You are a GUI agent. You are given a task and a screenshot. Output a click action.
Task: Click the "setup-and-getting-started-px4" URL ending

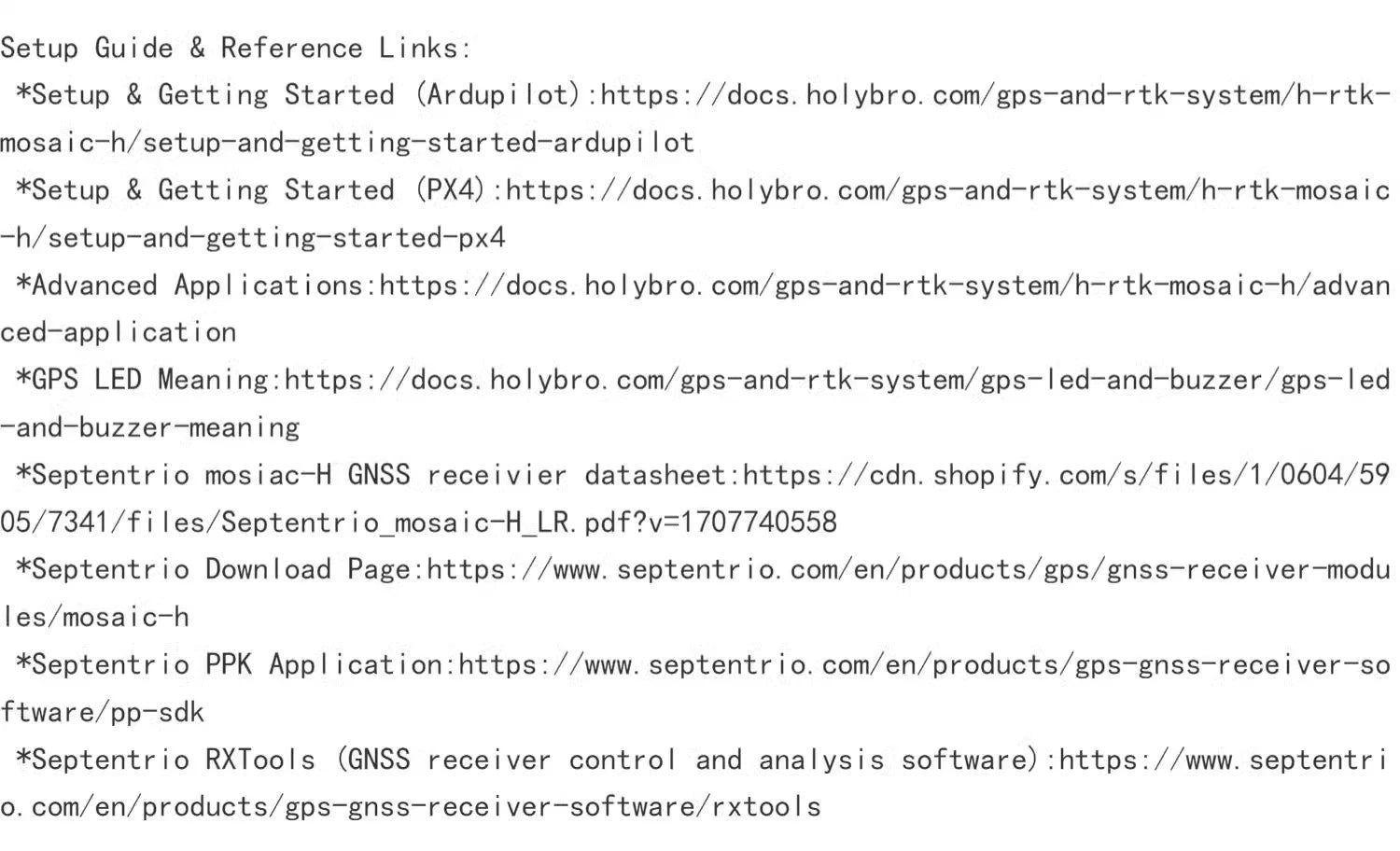[276, 238]
